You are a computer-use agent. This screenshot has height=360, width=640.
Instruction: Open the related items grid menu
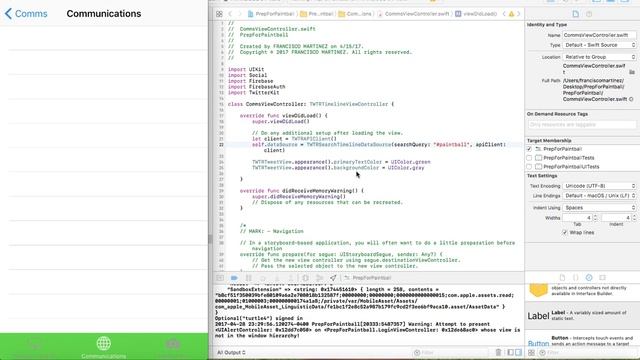219,14
